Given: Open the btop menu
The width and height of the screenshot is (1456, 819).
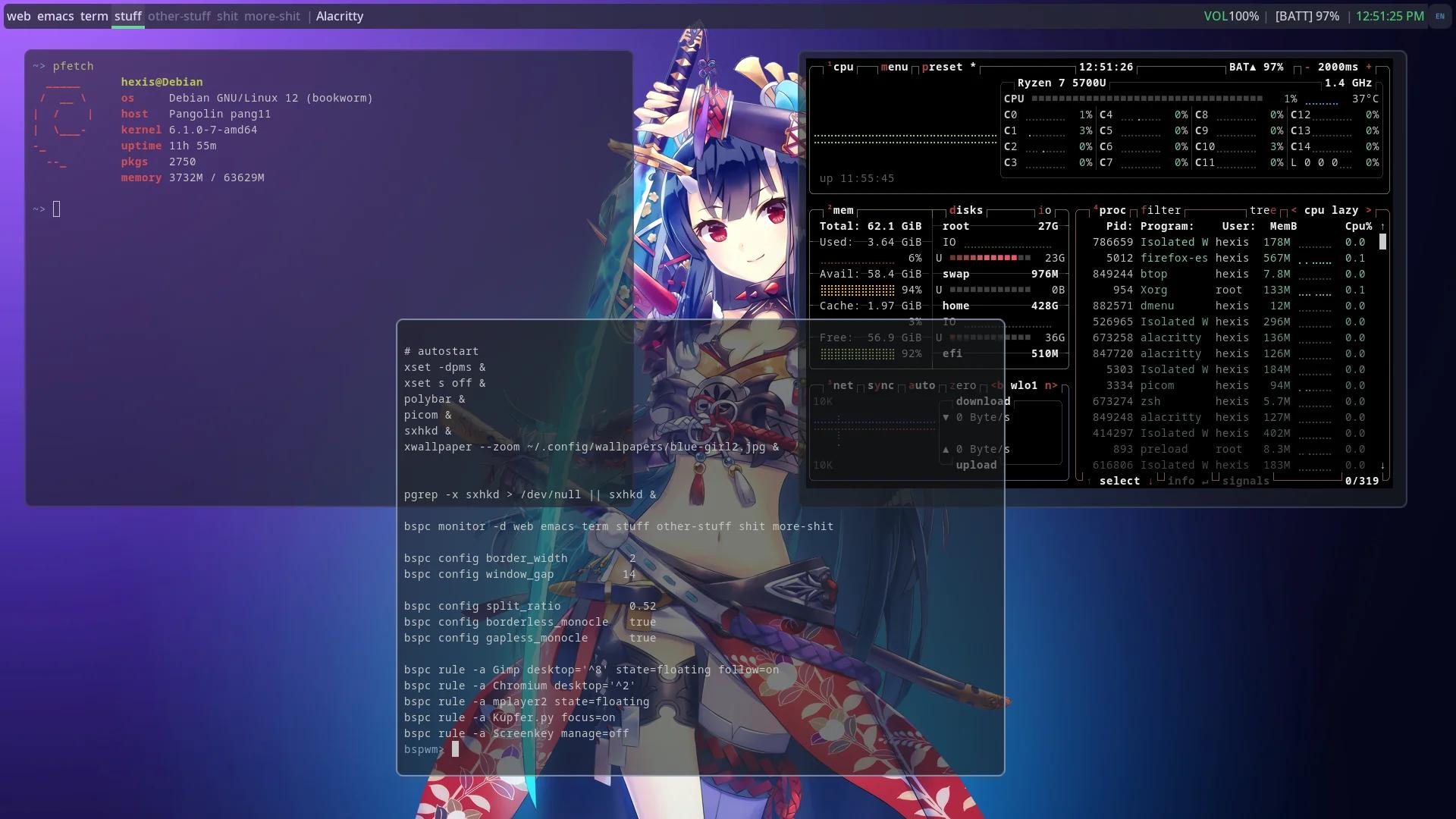Looking at the screenshot, I should pos(895,67).
